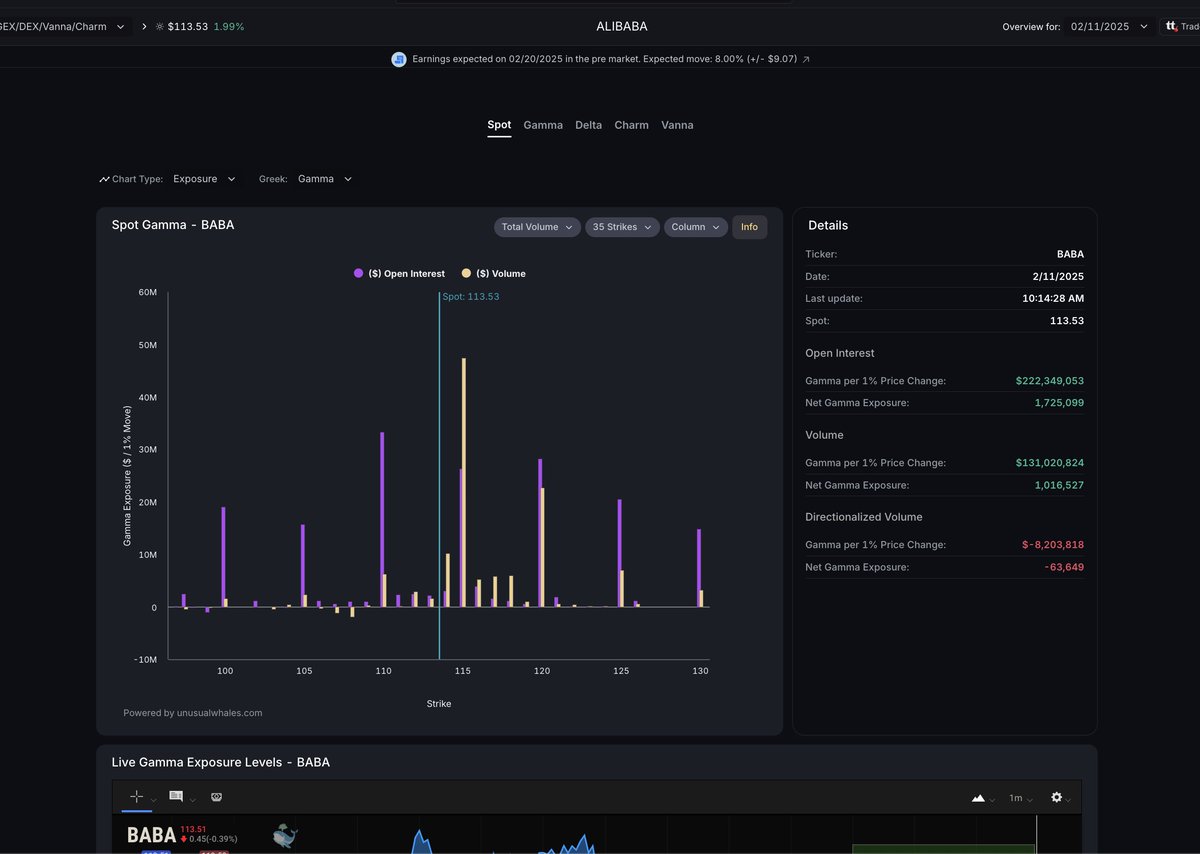Click the directionalized net gamma -63,649
This screenshot has height=854, width=1200.
1063,567
